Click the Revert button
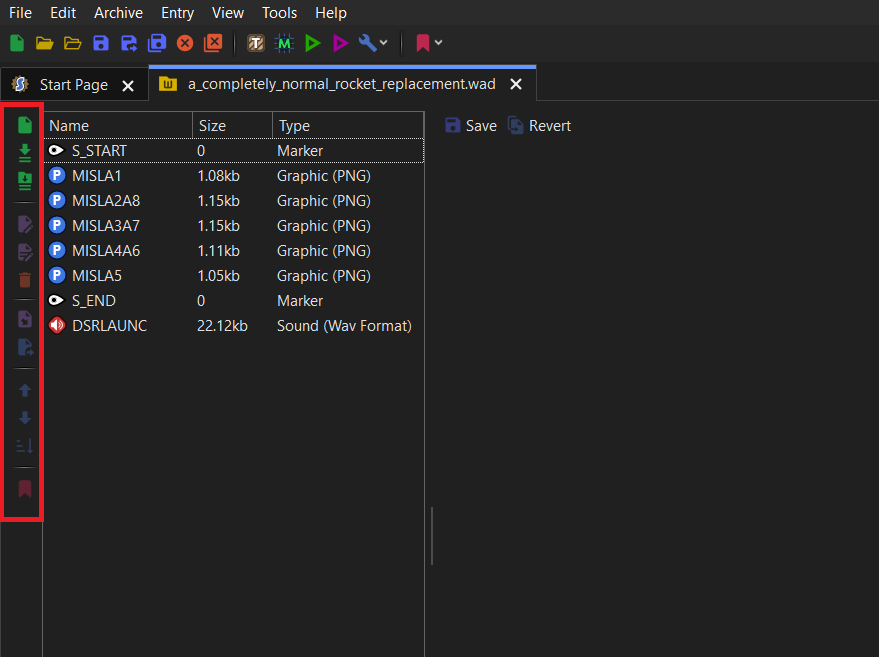This screenshot has width=879, height=657. click(539, 126)
